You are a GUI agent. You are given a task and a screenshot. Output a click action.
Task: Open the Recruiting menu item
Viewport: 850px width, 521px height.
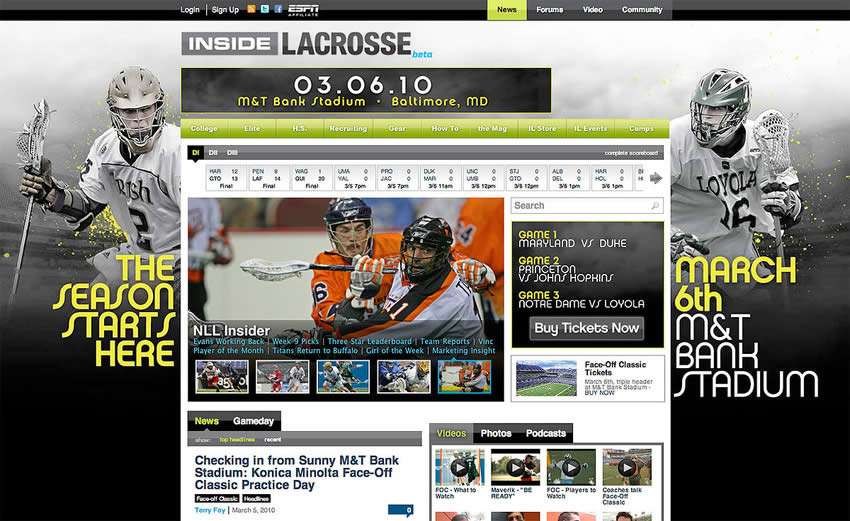pyautogui.click(x=348, y=128)
